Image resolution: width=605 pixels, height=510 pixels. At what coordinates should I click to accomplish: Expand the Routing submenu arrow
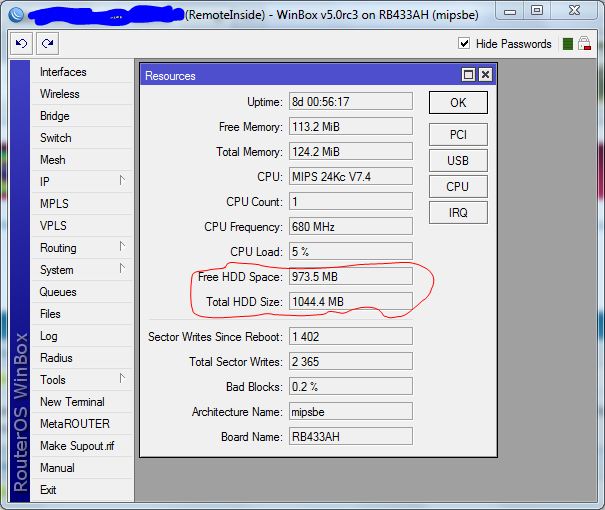(122, 247)
